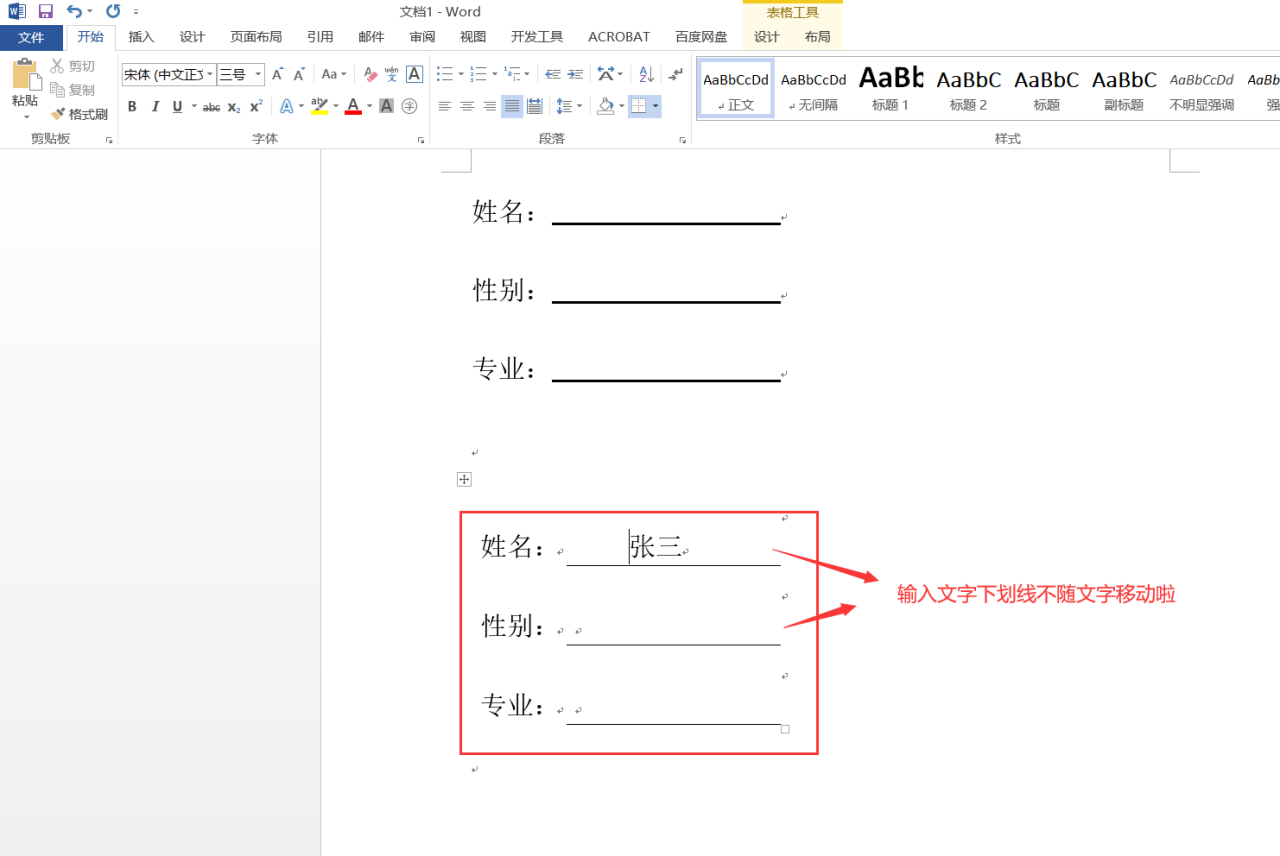This screenshot has height=856, width=1280.
Task: Click the Character Border icon
Action: click(414, 74)
